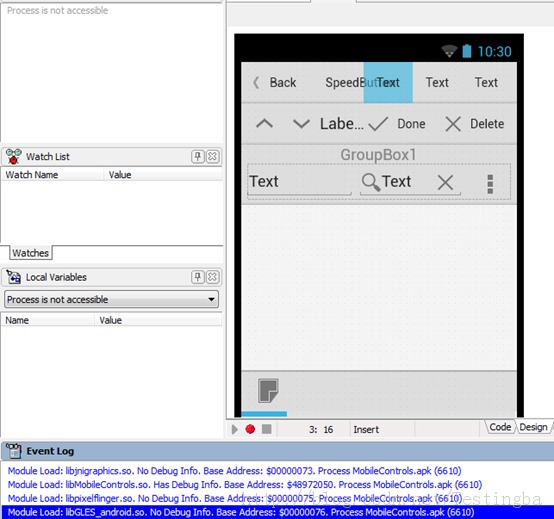Click the Event Log icon

point(14,451)
